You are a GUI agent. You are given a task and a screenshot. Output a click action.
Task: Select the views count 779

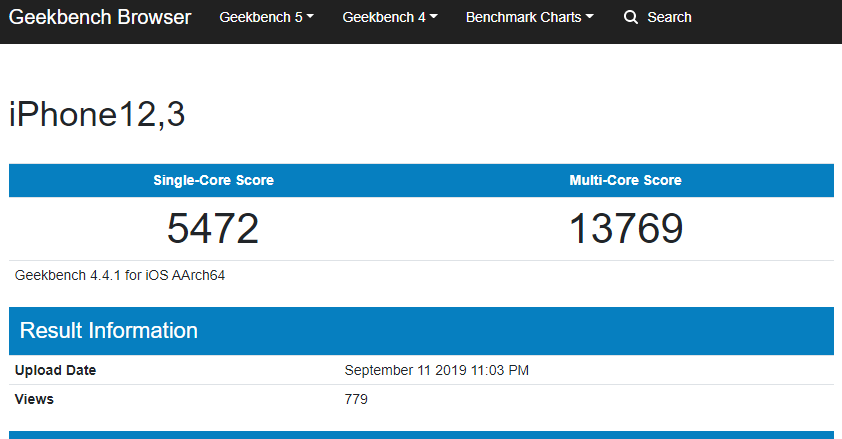[356, 399]
